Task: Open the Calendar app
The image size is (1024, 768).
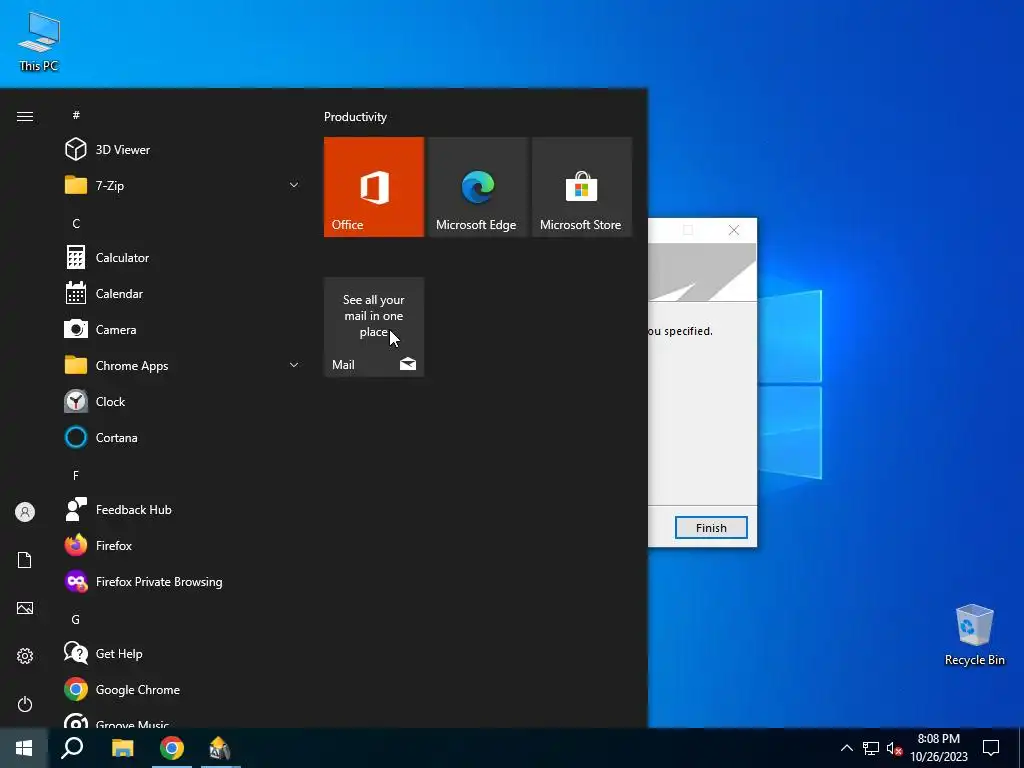Action: coord(183,293)
